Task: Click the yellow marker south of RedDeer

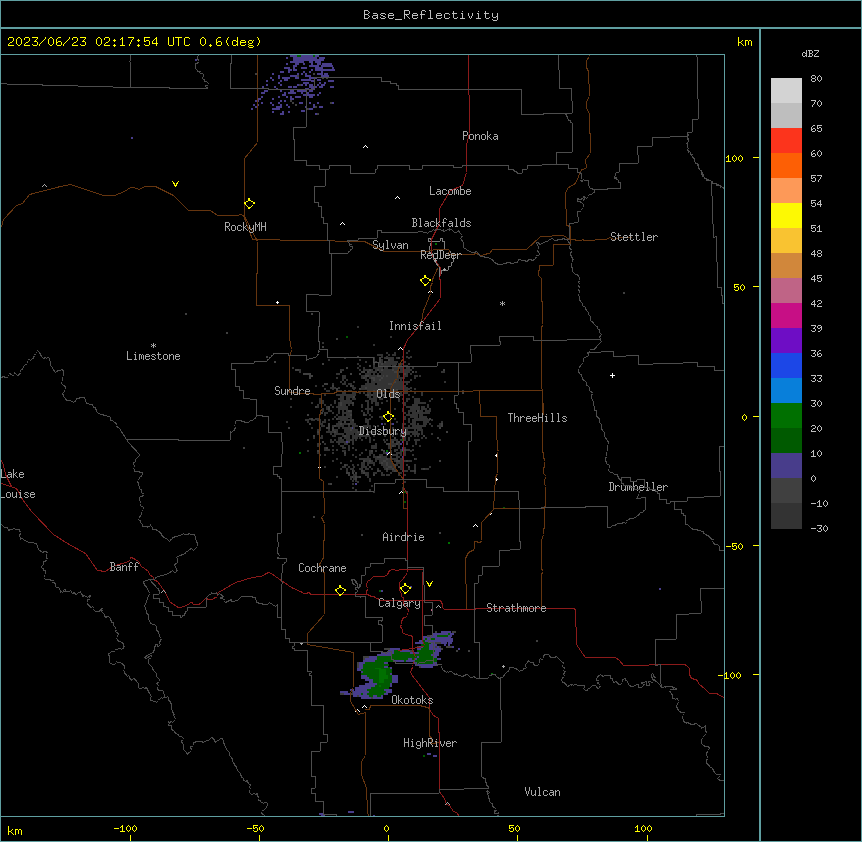Action: (x=425, y=281)
